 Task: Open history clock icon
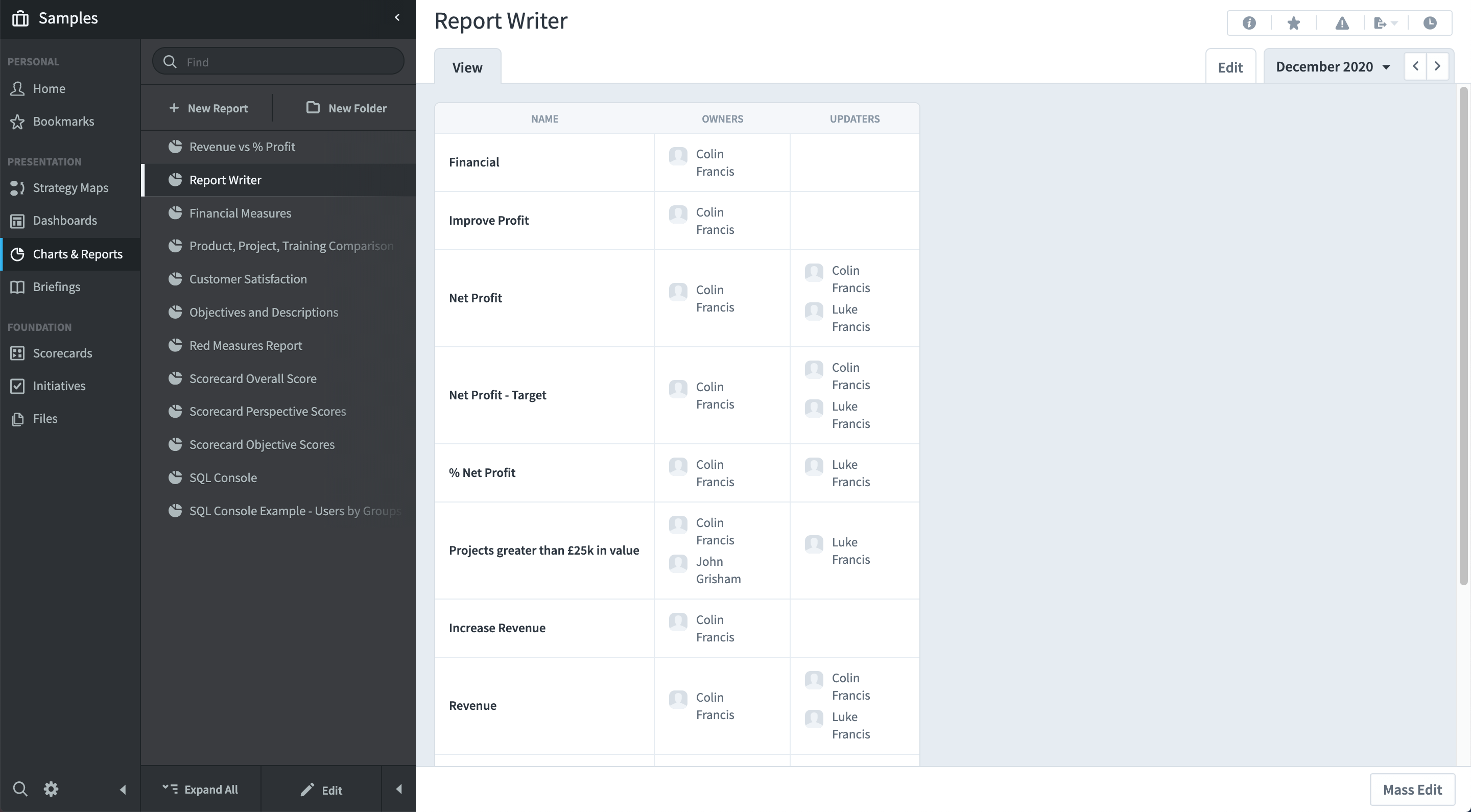[x=1430, y=23]
